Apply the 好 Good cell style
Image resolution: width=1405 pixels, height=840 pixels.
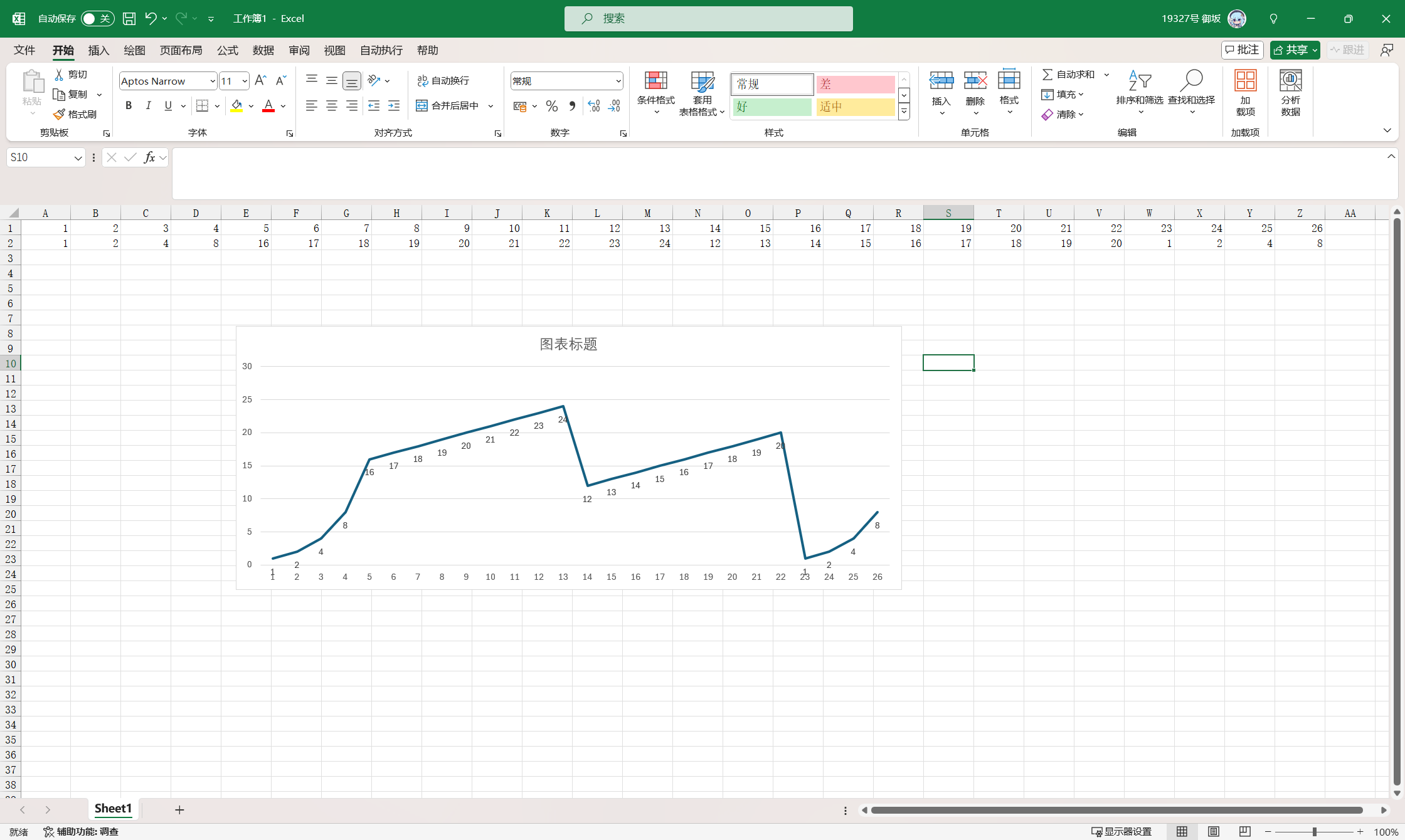point(772,107)
